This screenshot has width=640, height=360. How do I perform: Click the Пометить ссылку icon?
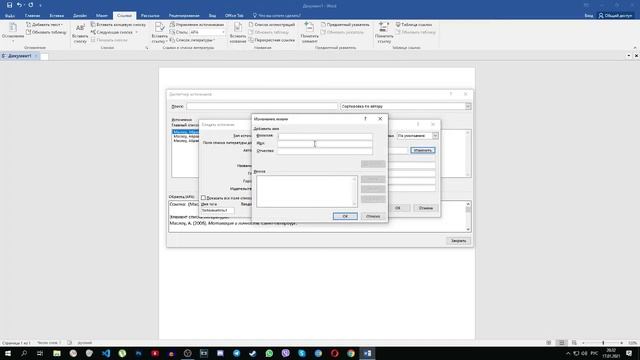tap(384, 28)
